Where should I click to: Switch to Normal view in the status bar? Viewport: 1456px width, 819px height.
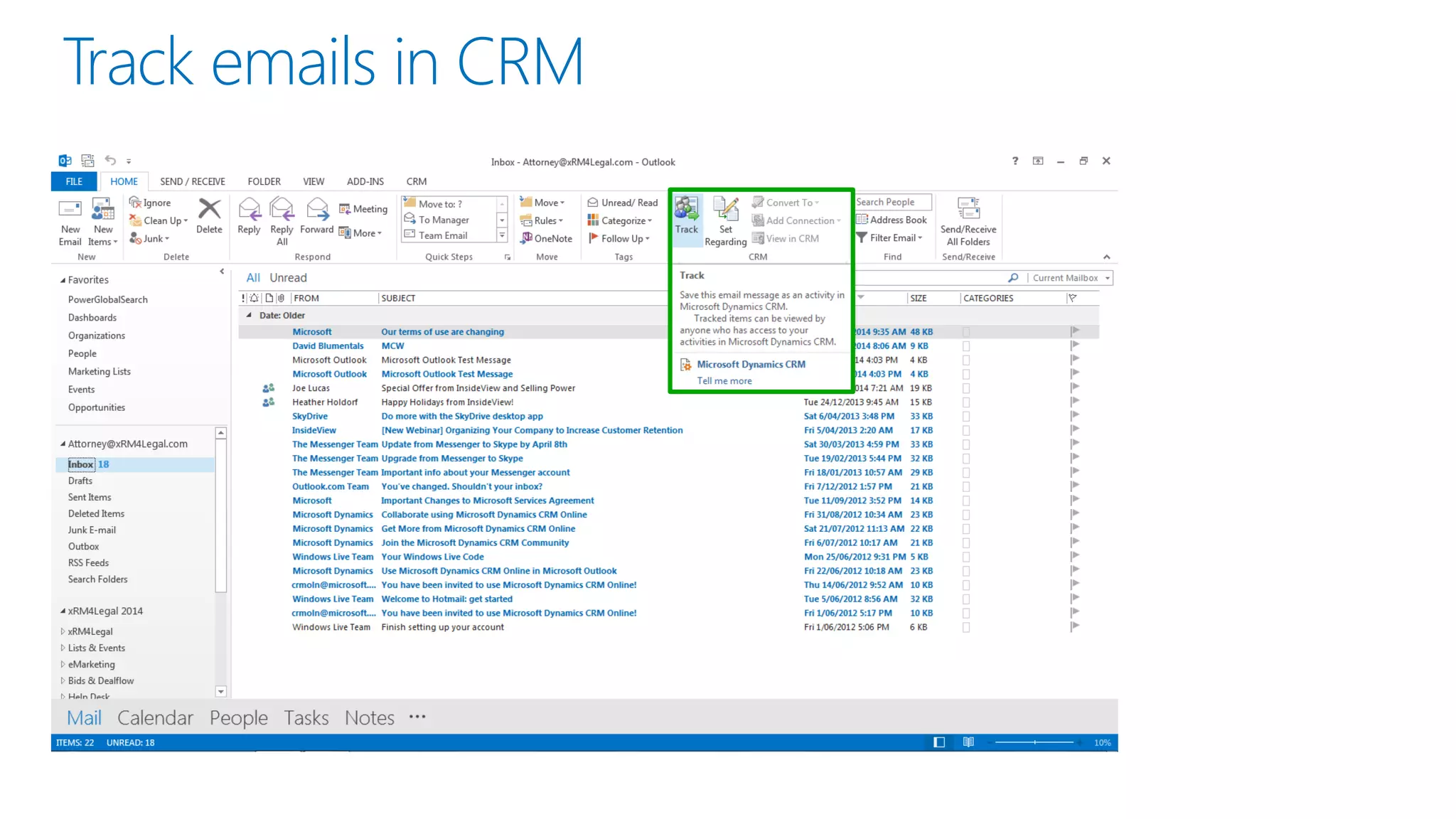pos(939,742)
